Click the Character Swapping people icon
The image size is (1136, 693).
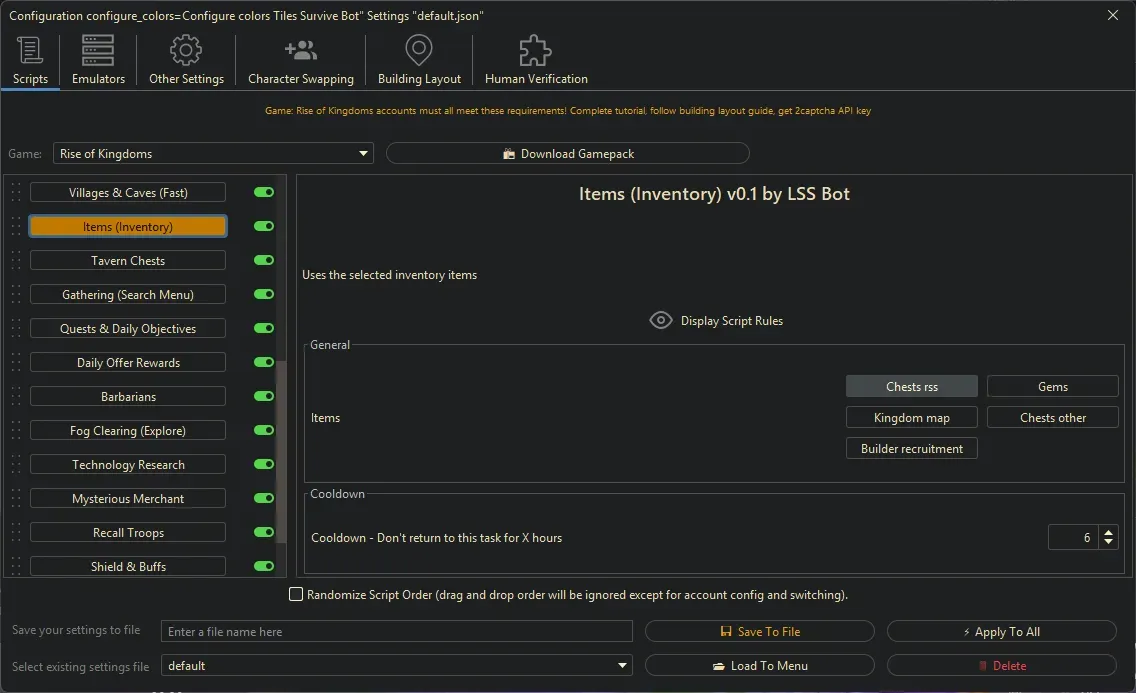(x=300, y=50)
